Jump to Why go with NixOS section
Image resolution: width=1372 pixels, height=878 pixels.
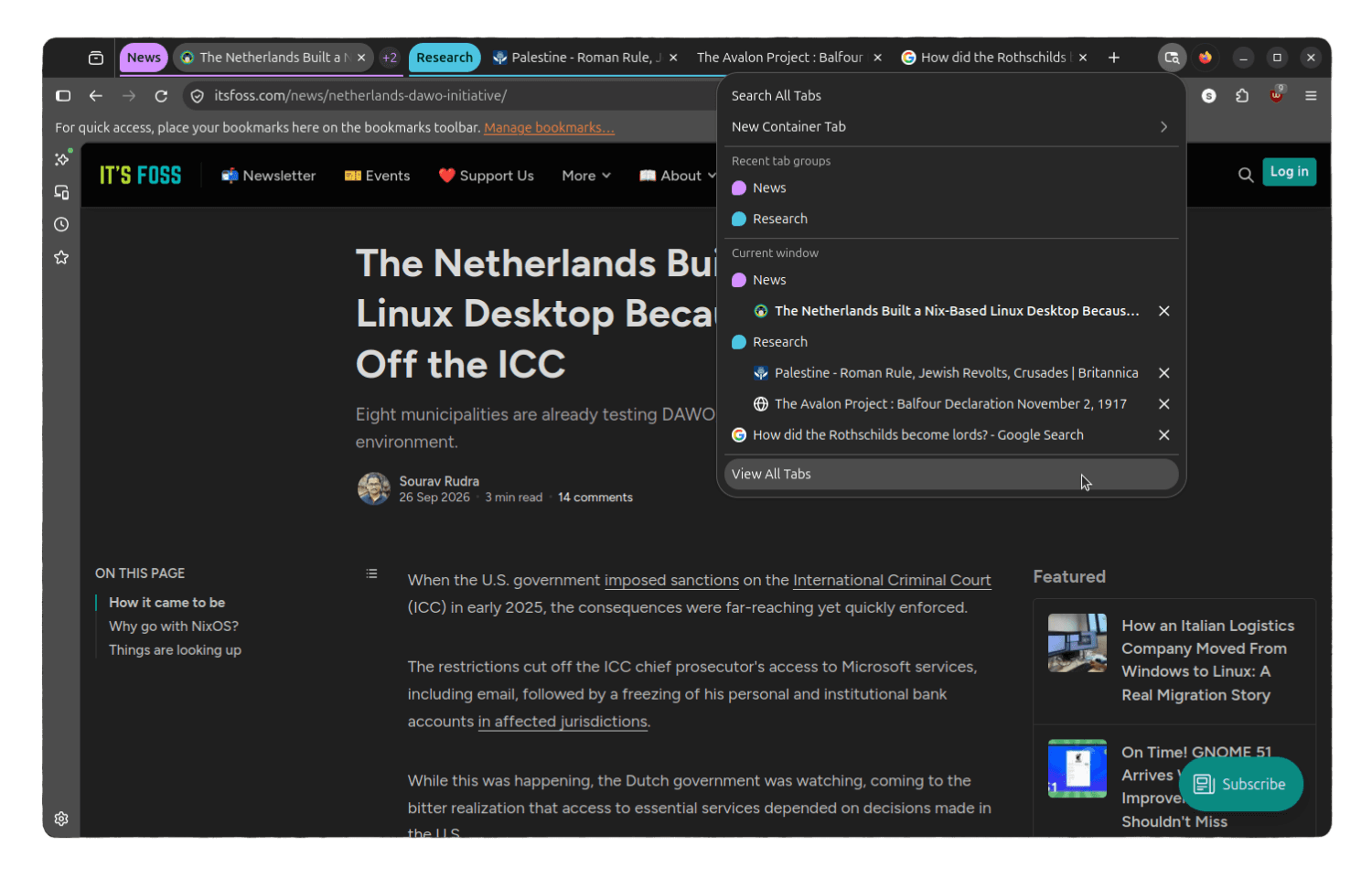pyautogui.click(x=174, y=626)
